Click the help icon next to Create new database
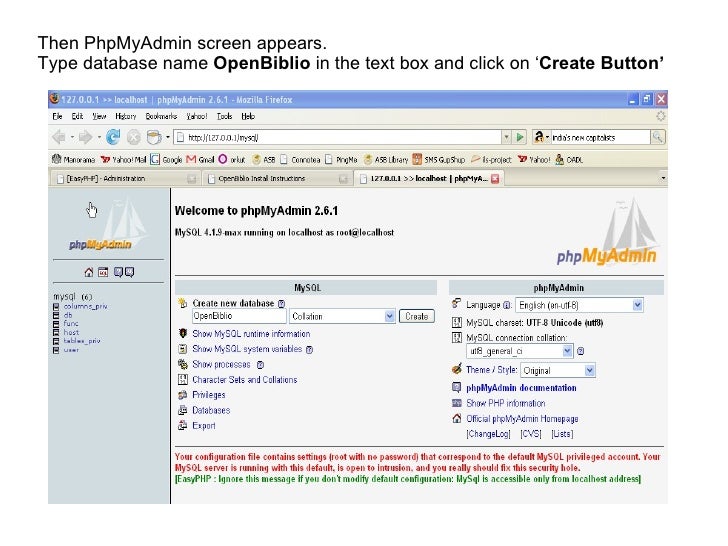728x546 pixels. pyautogui.click(x=281, y=304)
